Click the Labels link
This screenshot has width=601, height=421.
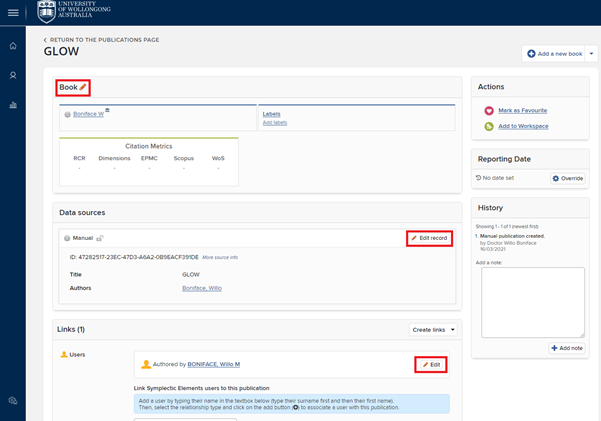271,114
